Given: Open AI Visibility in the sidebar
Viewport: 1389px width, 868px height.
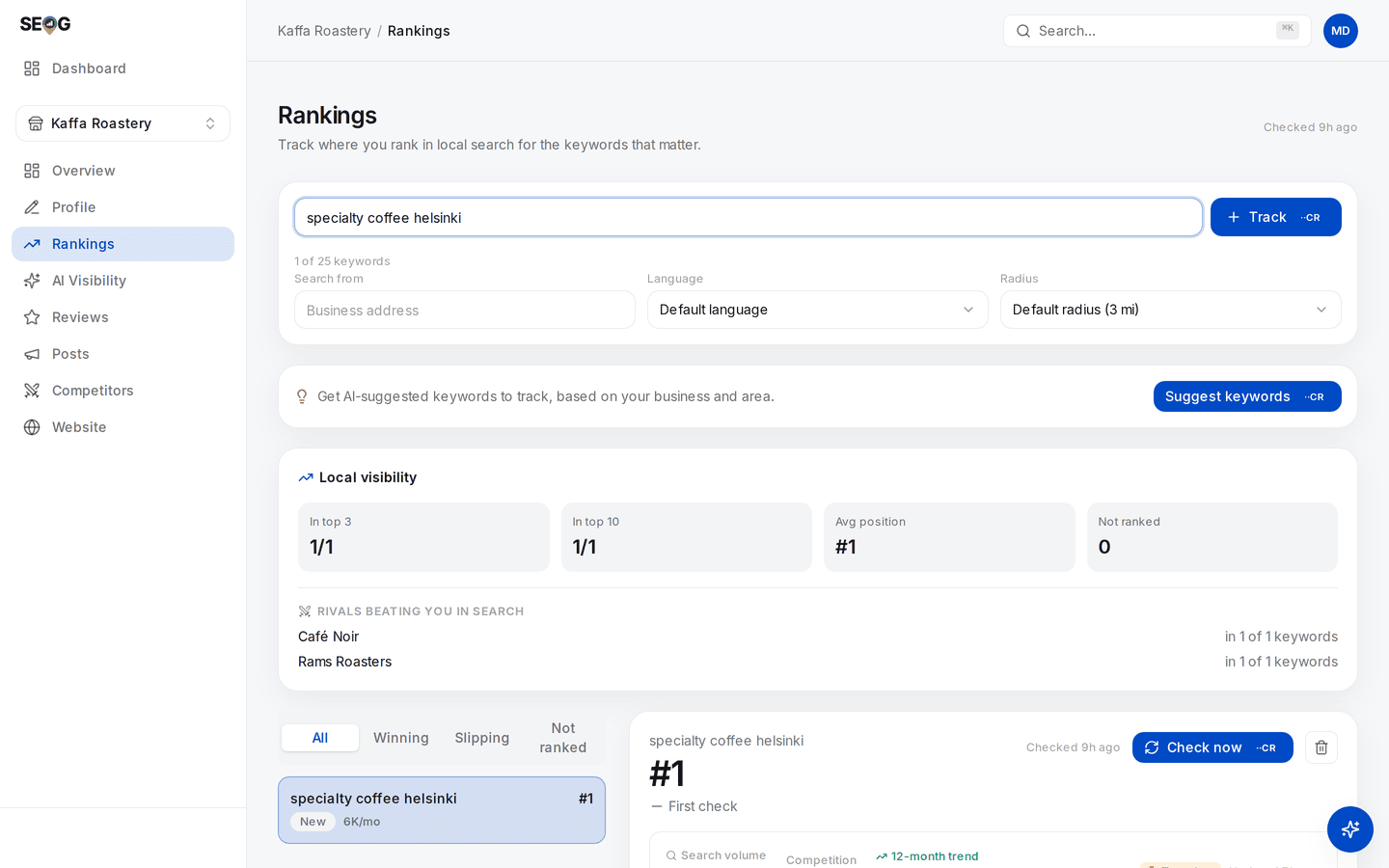Looking at the screenshot, I should (x=123, y=281).
